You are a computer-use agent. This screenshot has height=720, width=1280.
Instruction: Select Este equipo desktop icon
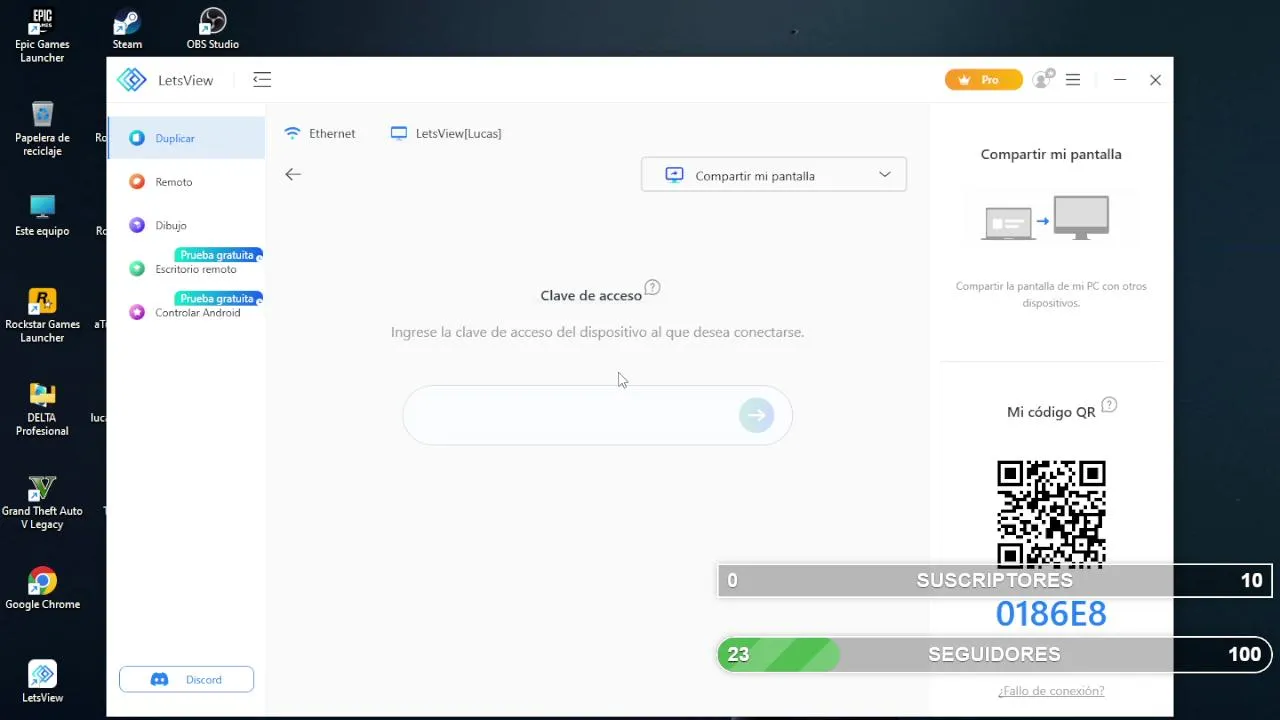(42, 215)
